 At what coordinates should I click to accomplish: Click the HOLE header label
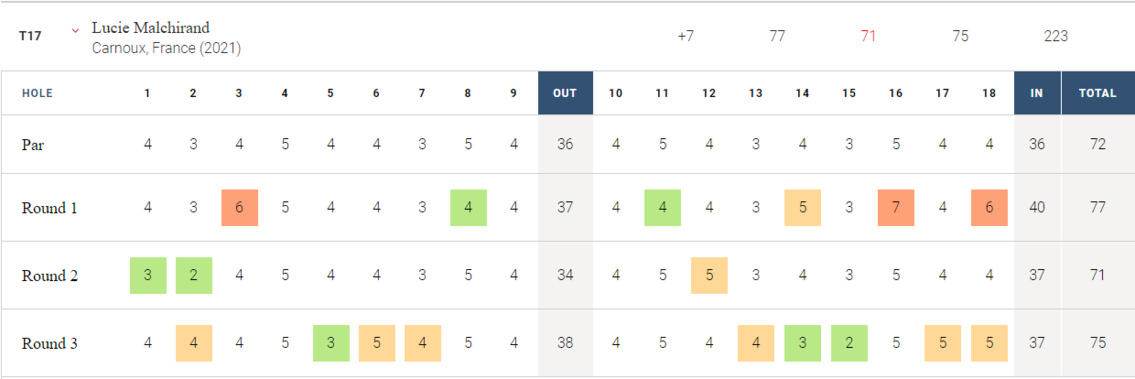click(x=38, y=93)
